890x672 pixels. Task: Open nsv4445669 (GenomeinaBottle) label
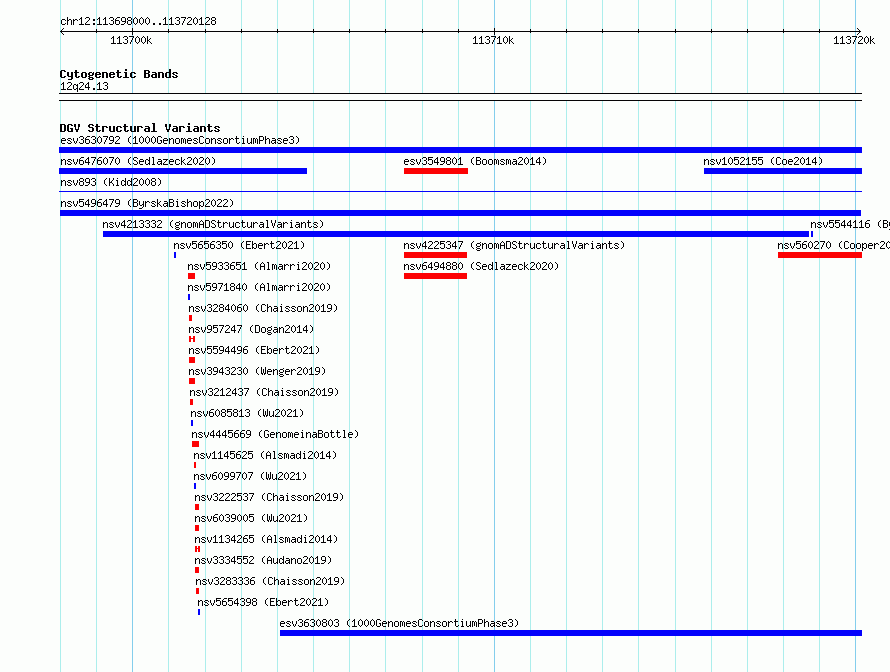pos(275,434)
